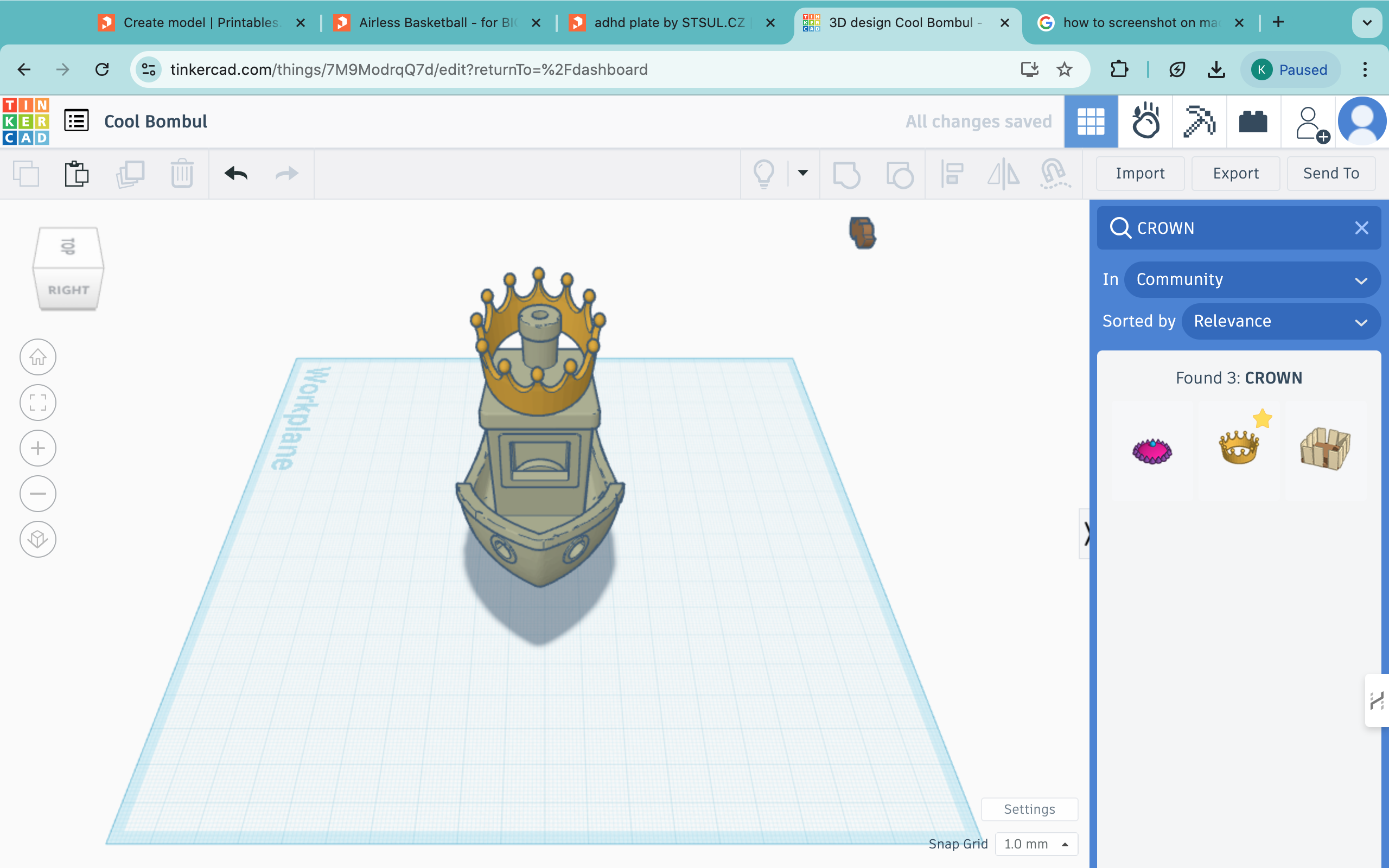Screen dimensions: 1389x868
Task: Click the Copy tool icon
Action: point(26,174)
